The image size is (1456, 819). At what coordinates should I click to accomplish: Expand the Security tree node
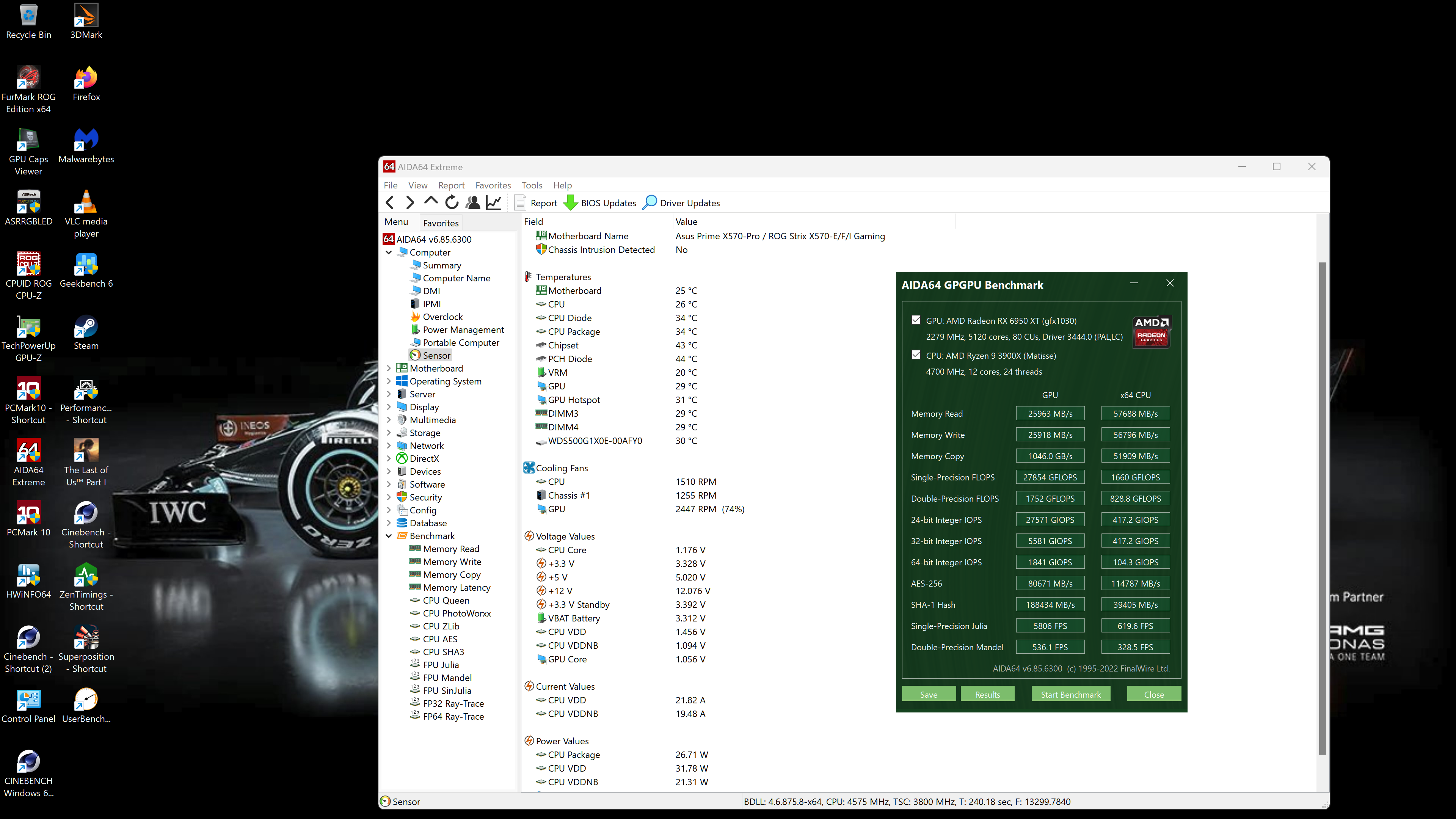[389, 497]
